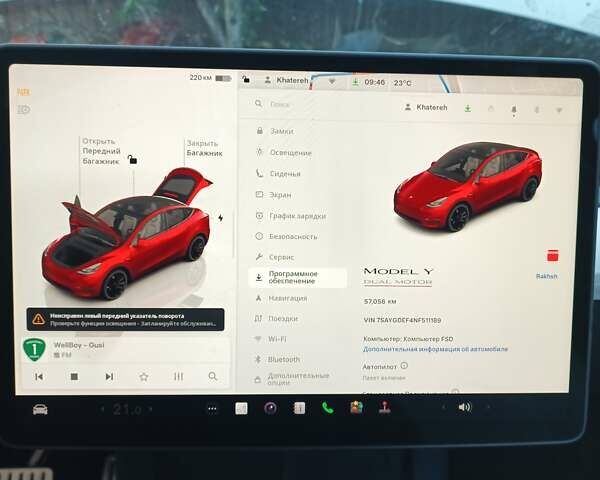Screen dimensions: 600x480
Task: Tap the 21.0 temperature setting
Action: pos(127,410)
